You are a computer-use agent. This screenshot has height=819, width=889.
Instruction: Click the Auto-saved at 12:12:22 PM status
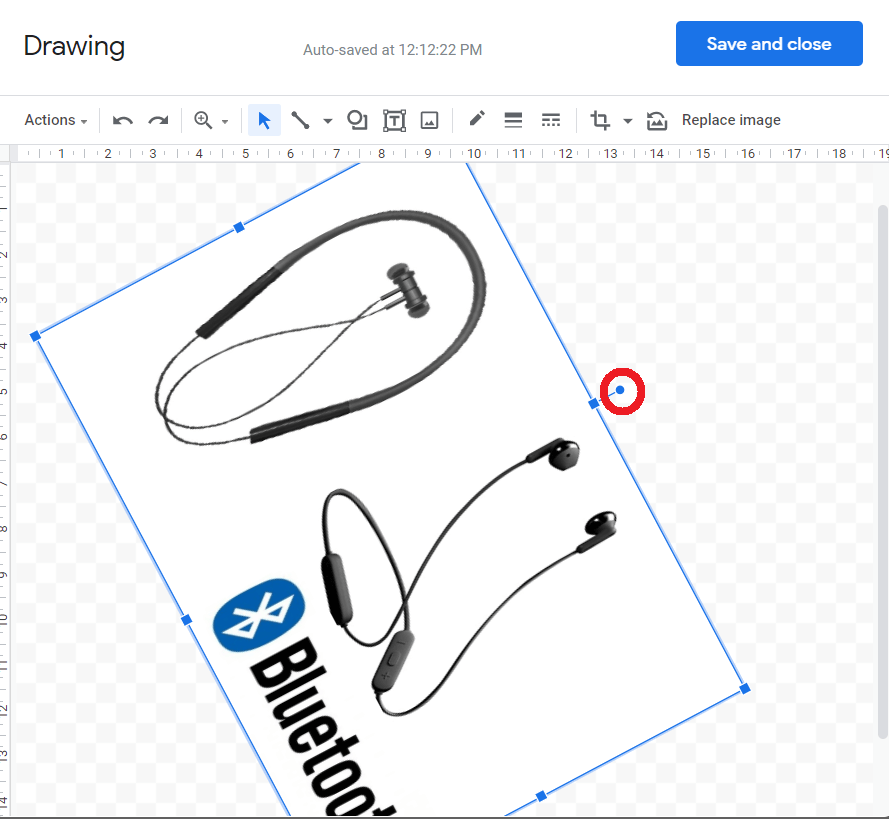392,50
